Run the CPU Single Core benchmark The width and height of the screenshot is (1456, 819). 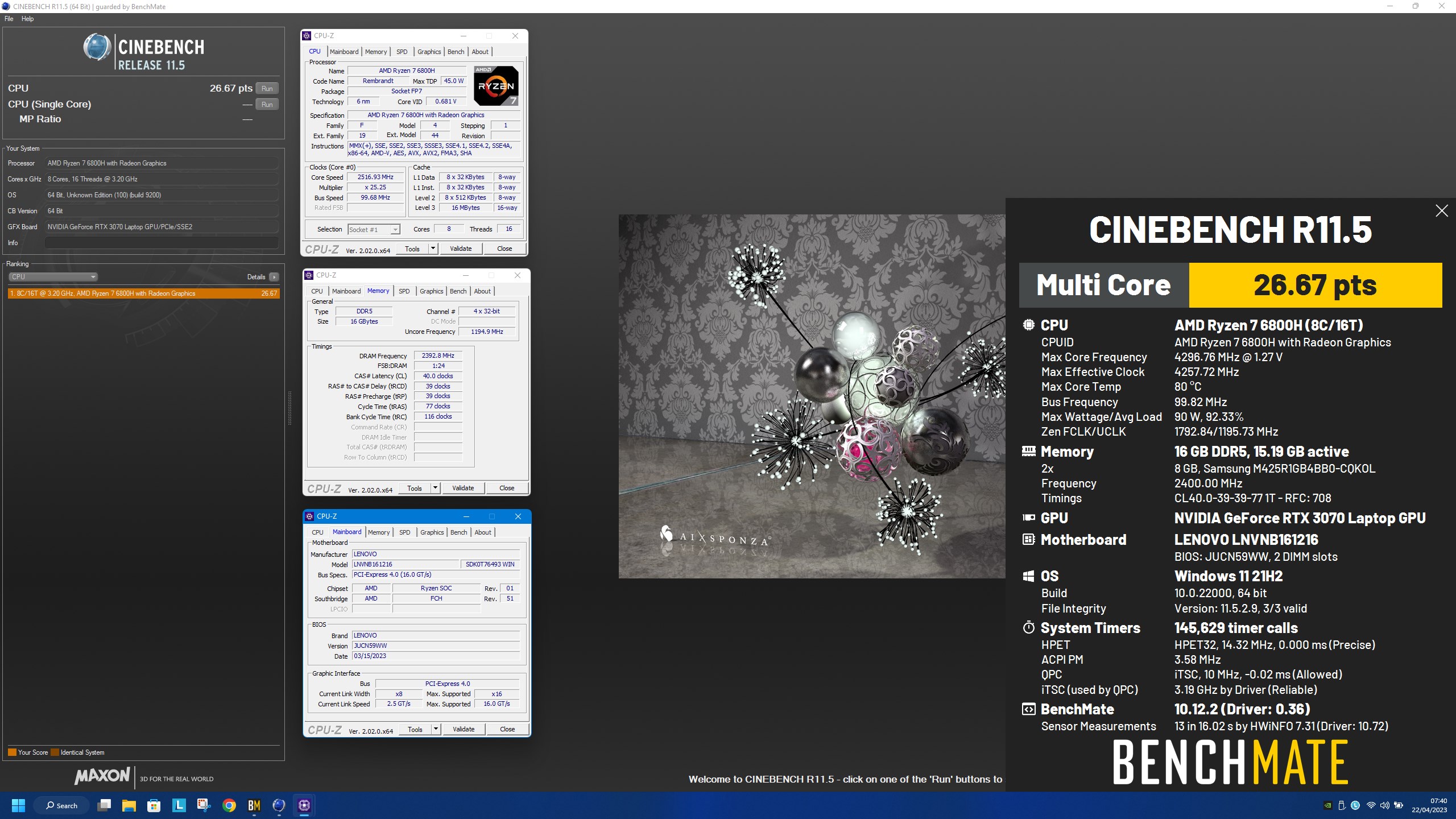(x=267, y=104)
